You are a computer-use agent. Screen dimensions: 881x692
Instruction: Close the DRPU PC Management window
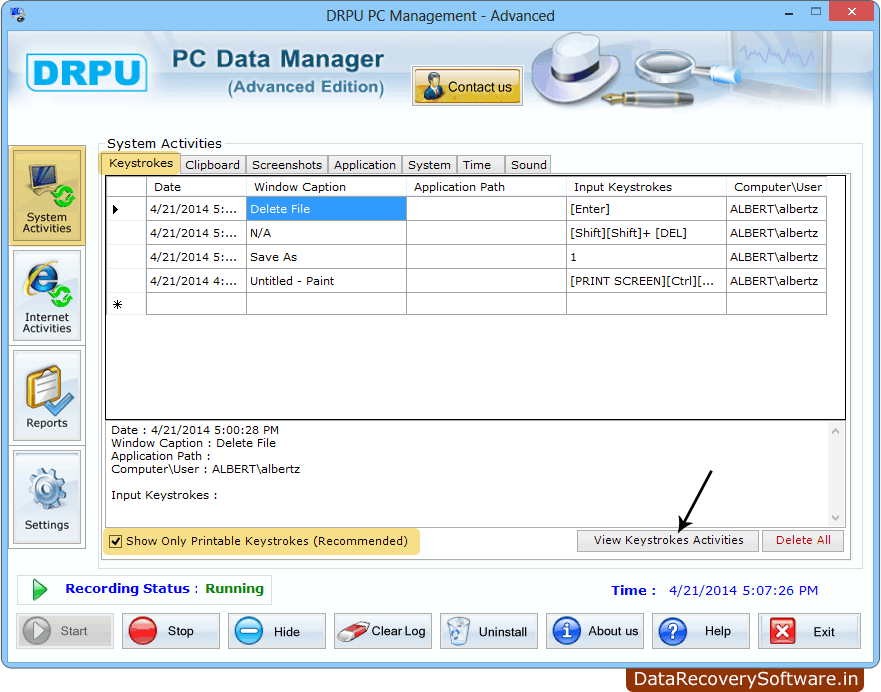[x=851, y=12]
